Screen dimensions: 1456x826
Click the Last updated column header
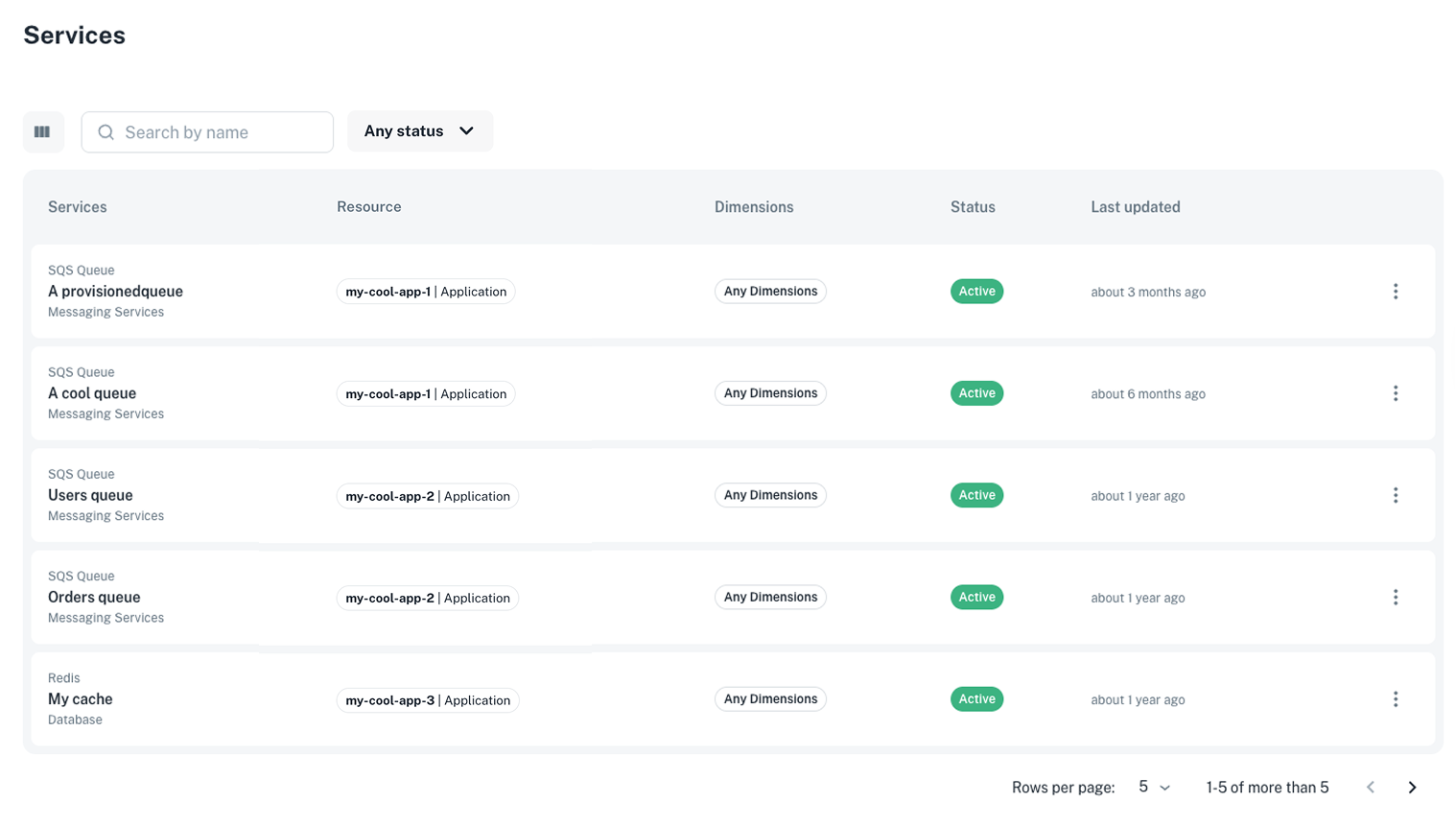coord(1135,206)
